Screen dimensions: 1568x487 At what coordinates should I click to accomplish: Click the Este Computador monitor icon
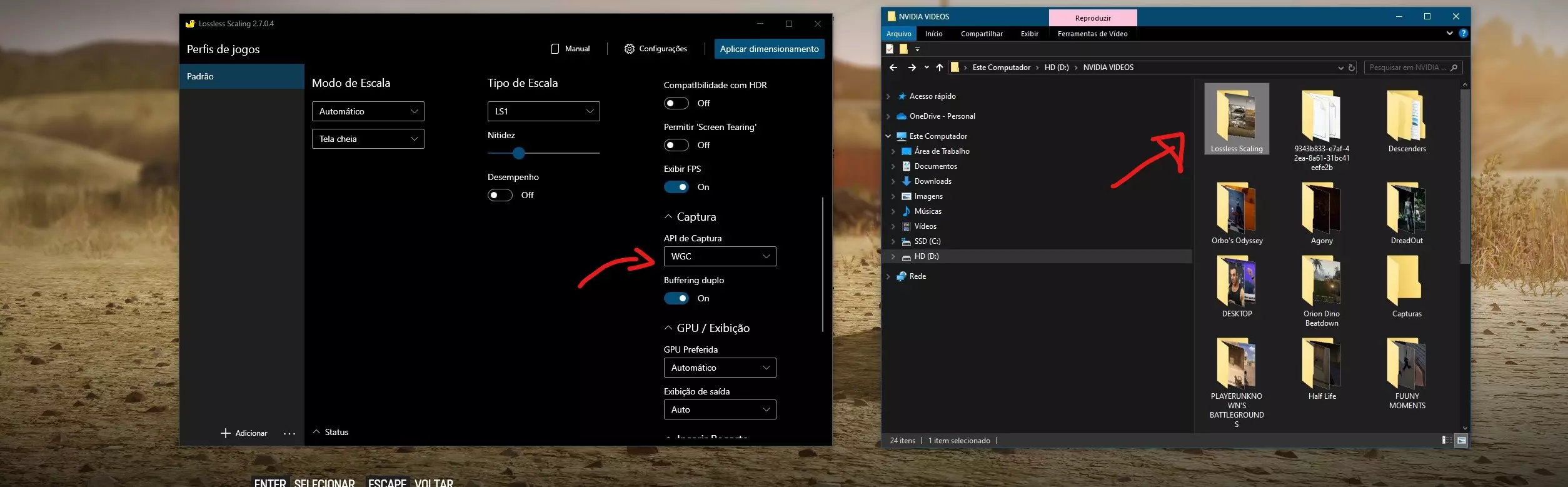tap(902, 136)
